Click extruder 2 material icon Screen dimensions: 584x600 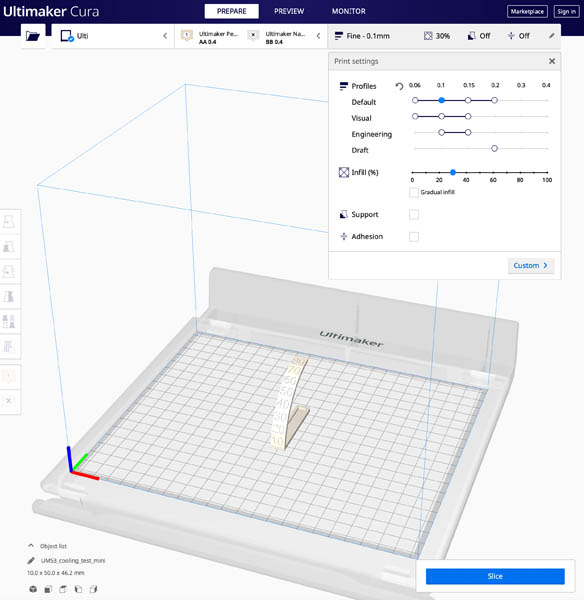(253, 36)
